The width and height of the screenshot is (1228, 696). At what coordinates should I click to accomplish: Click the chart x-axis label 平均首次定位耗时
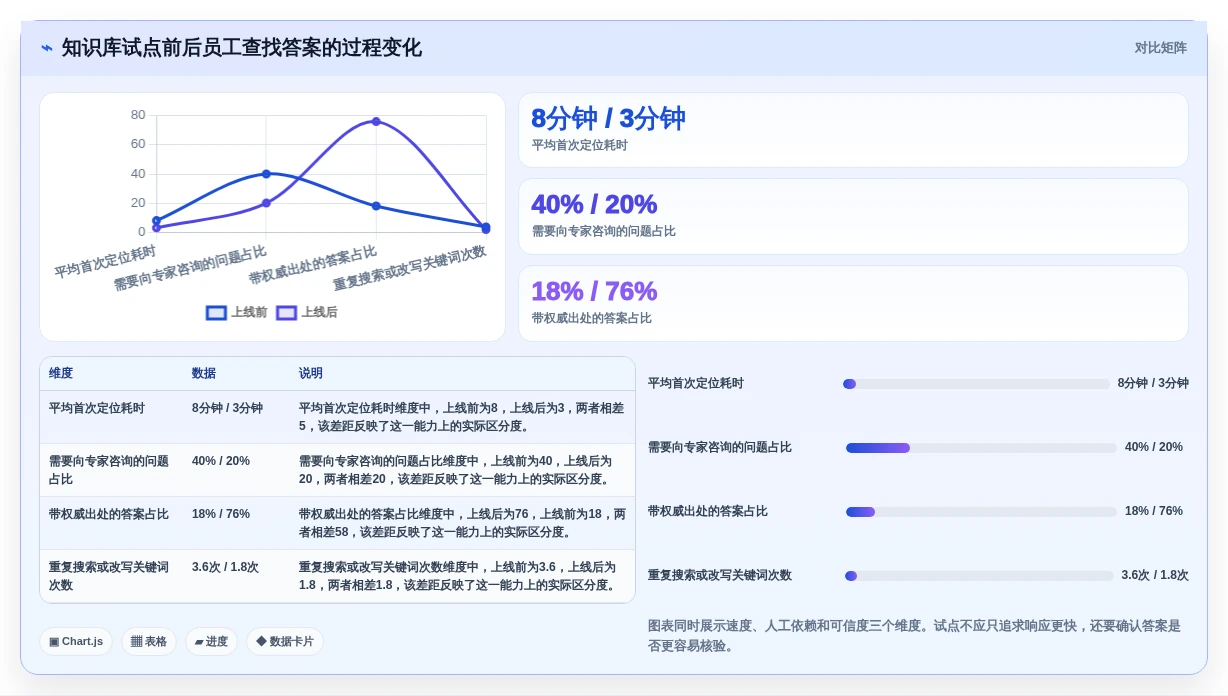[105, 261]
